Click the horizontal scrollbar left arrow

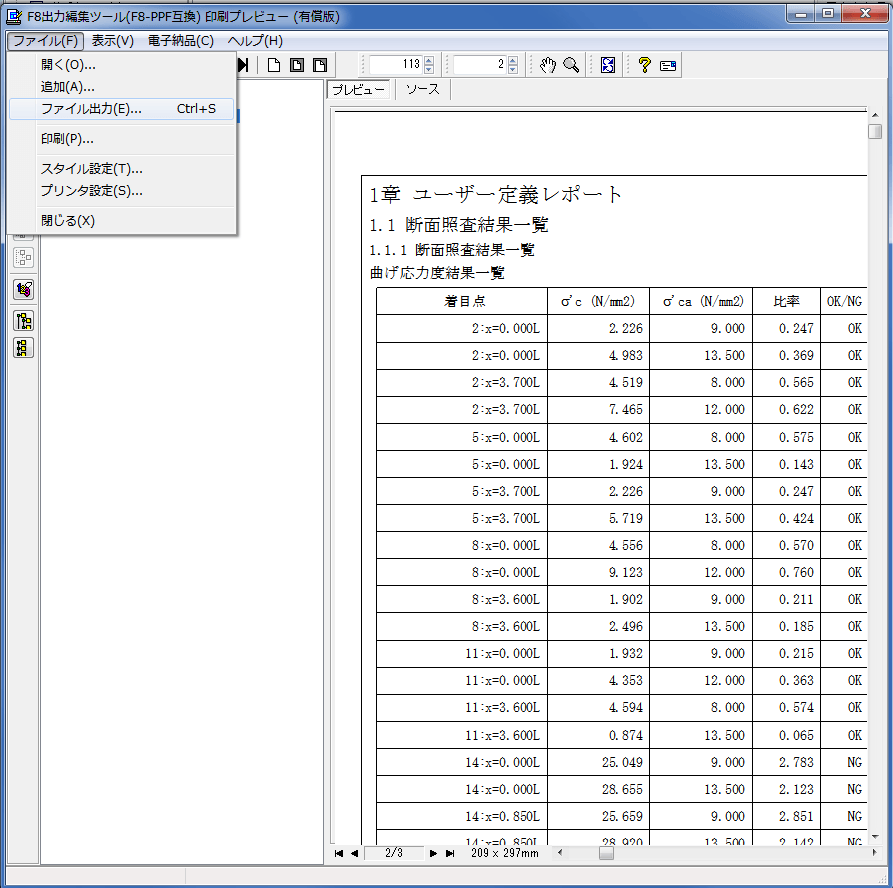[x=560, y=853]
